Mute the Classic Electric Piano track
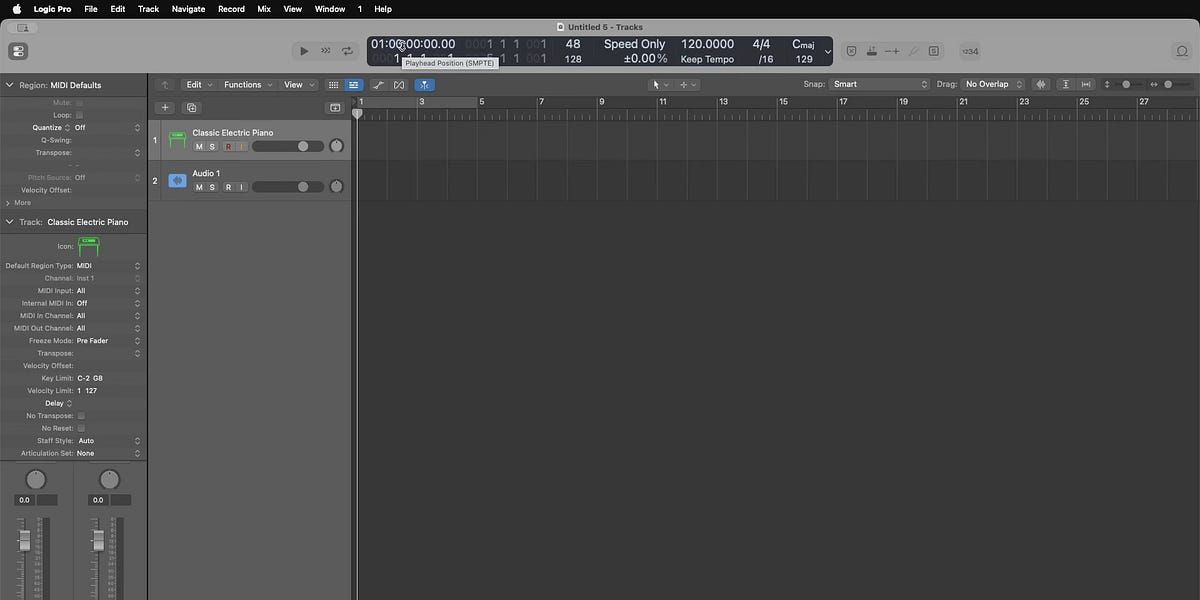Image resolution: width=1200 pixels, height=600 pixels. click(x=199, y=146)
